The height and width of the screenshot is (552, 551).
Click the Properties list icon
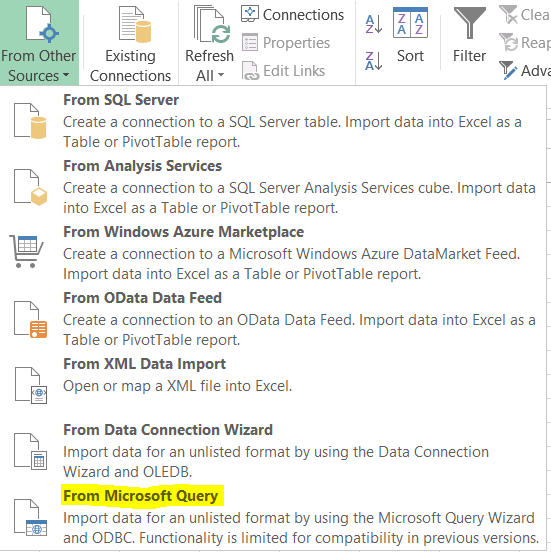(250, 43)
